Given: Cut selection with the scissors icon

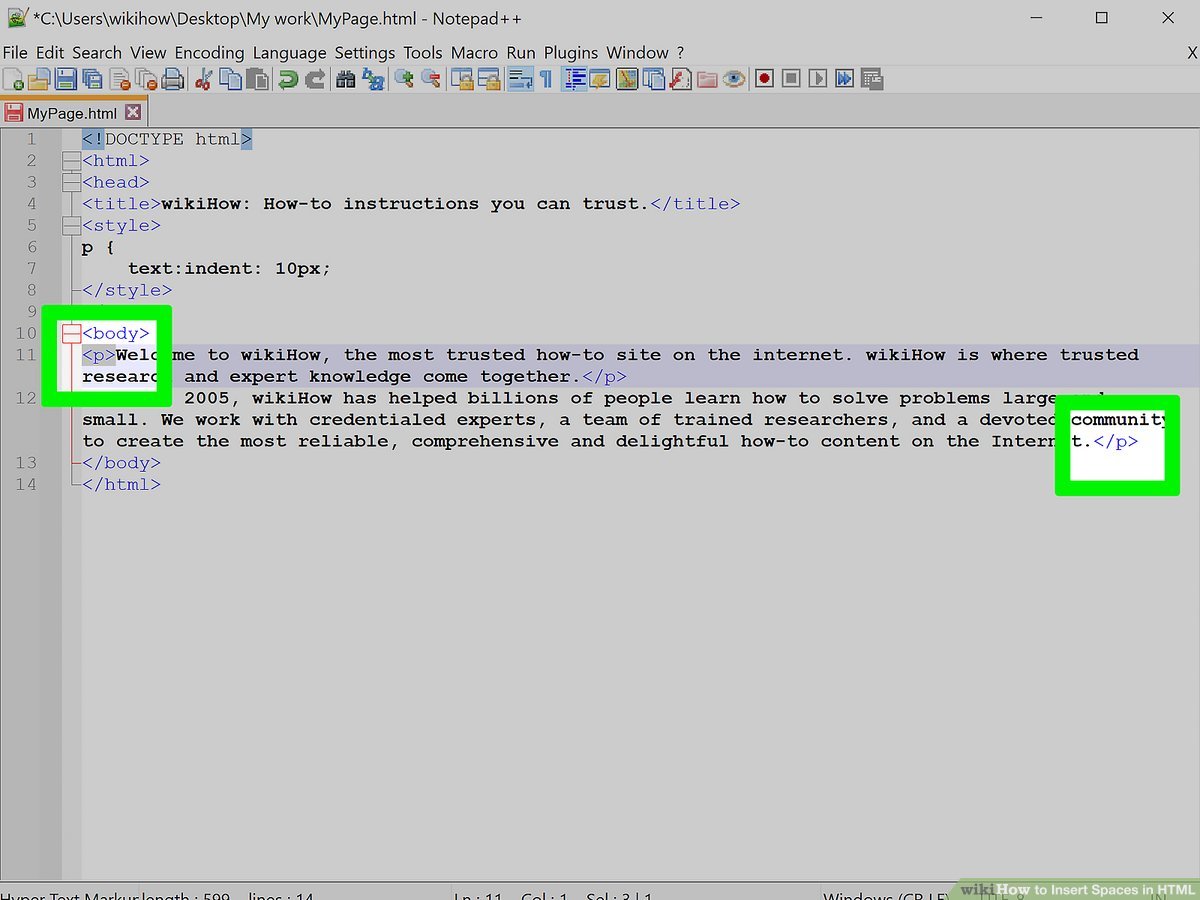Looking at the screenshot, I should 204,79.
